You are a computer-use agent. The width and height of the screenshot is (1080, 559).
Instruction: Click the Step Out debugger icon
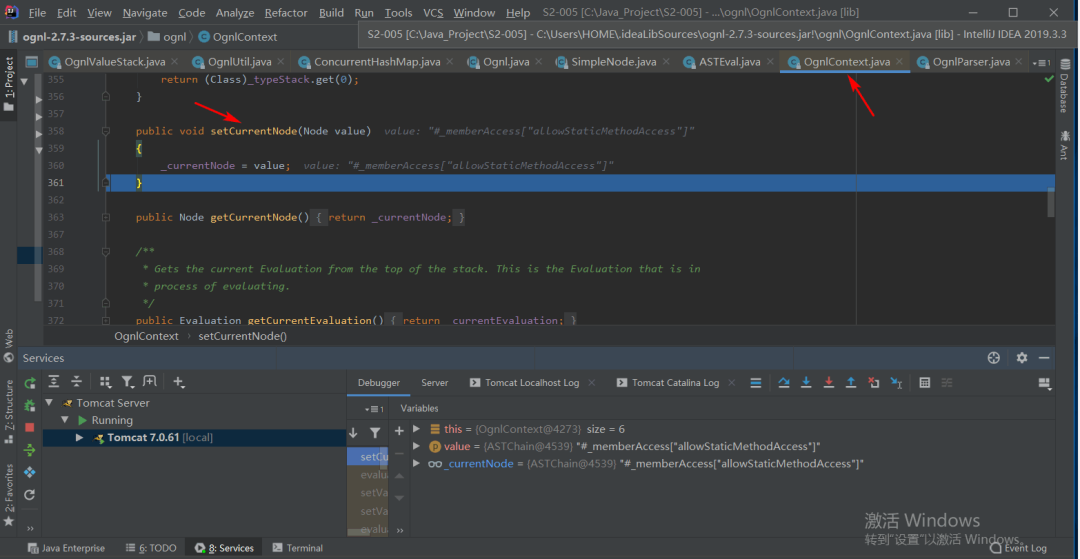[x=851, y=383]
